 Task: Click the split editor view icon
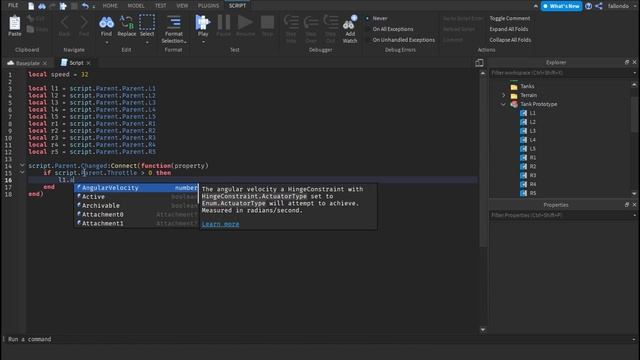coord(480,62)
